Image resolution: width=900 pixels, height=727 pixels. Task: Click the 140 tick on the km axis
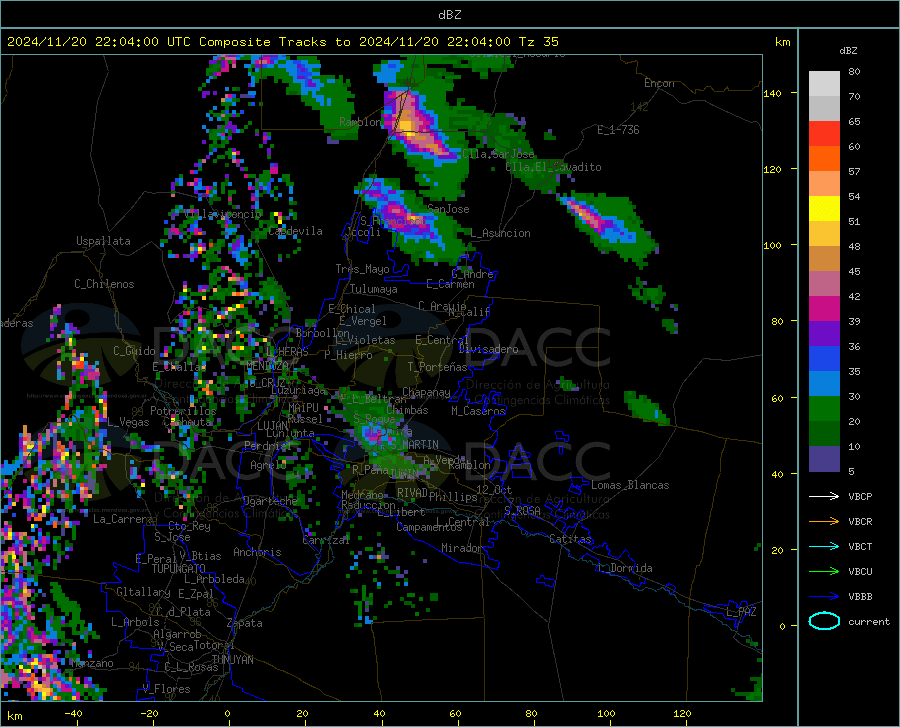tap(772, 94)
